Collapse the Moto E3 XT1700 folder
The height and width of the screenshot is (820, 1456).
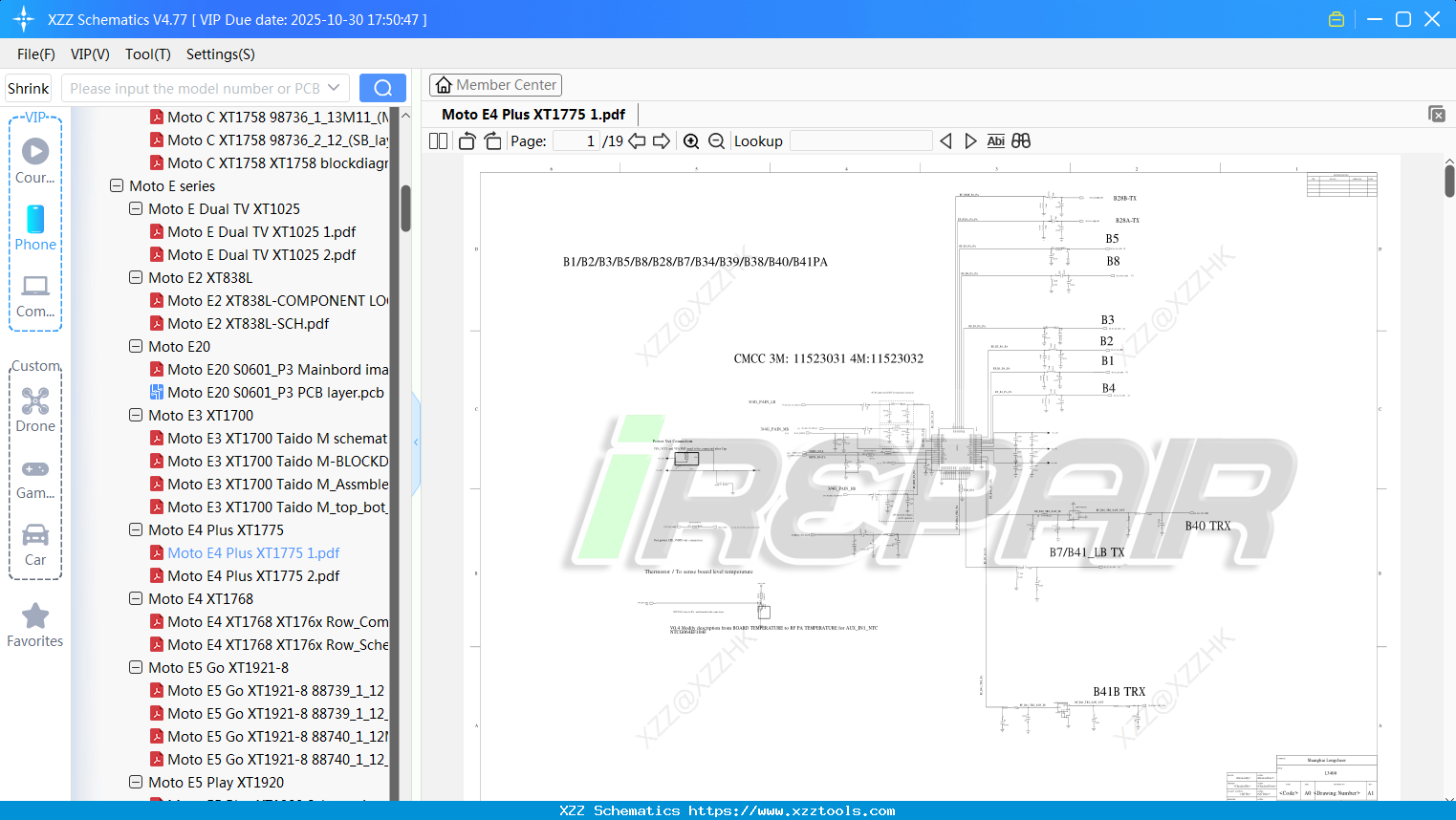[136, 416]
